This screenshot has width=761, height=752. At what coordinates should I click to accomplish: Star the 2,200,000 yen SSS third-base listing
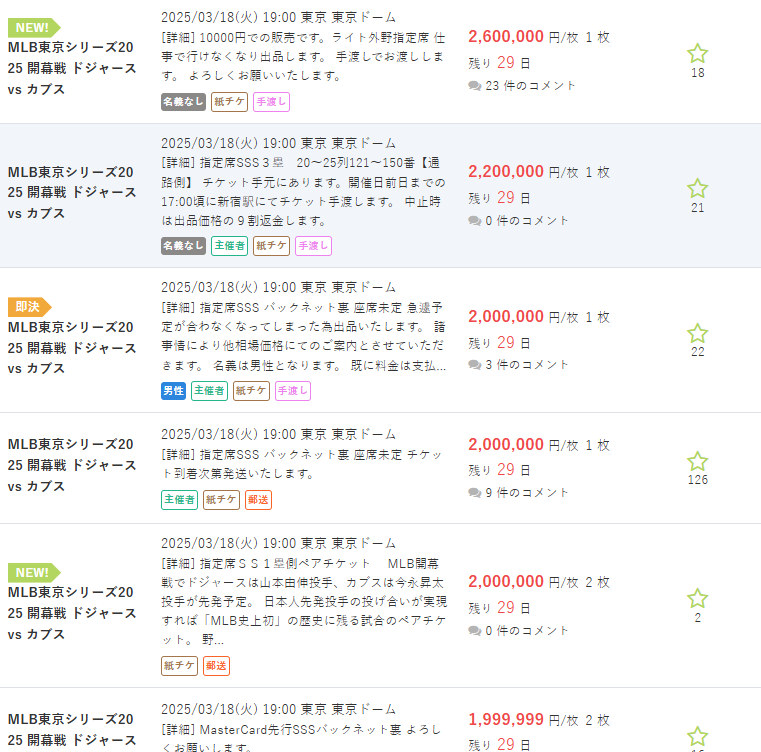click(x=697, y=188)
